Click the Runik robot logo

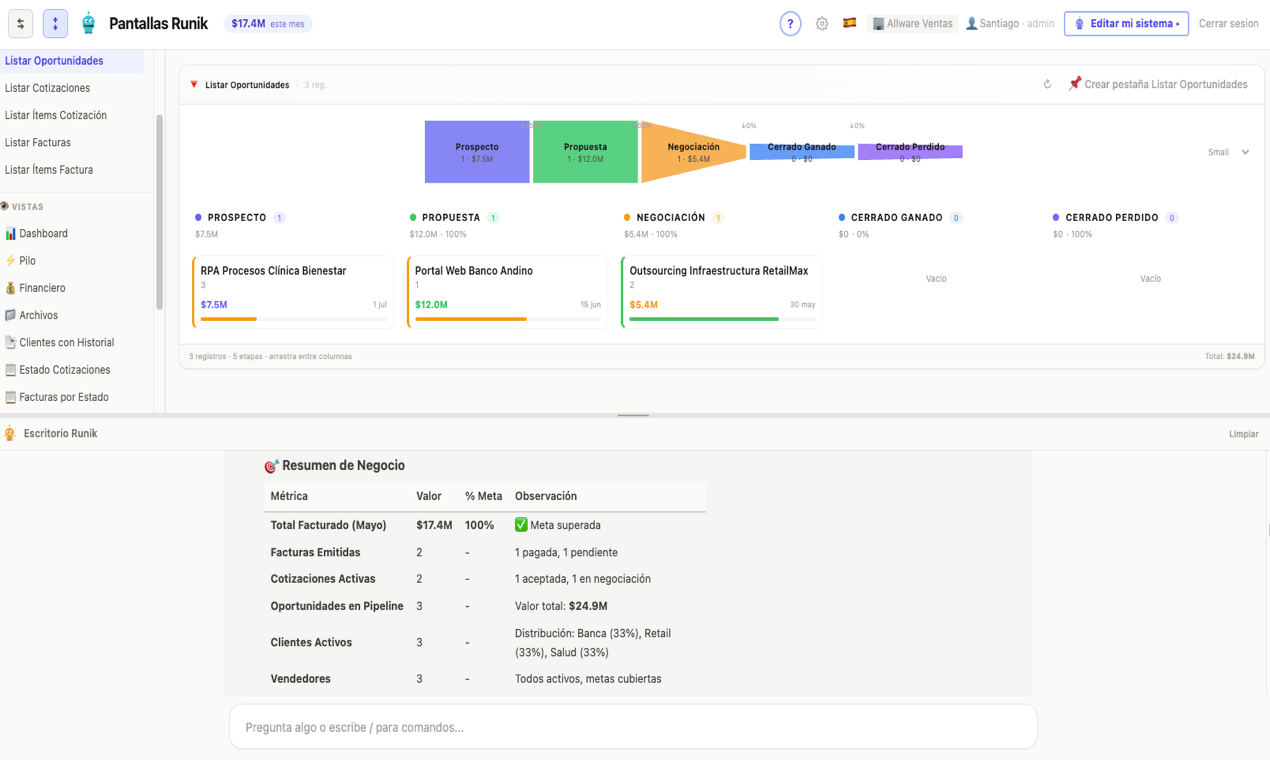coord(89,23)
